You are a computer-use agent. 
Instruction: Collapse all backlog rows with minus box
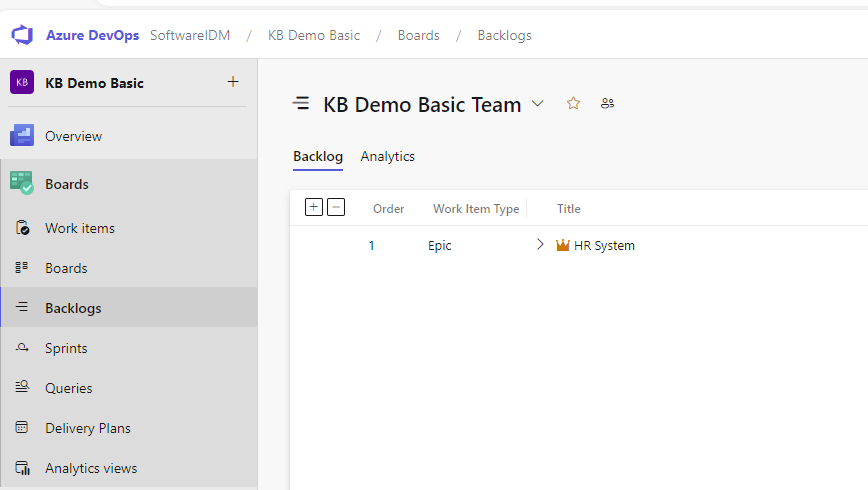click(336, 208)
